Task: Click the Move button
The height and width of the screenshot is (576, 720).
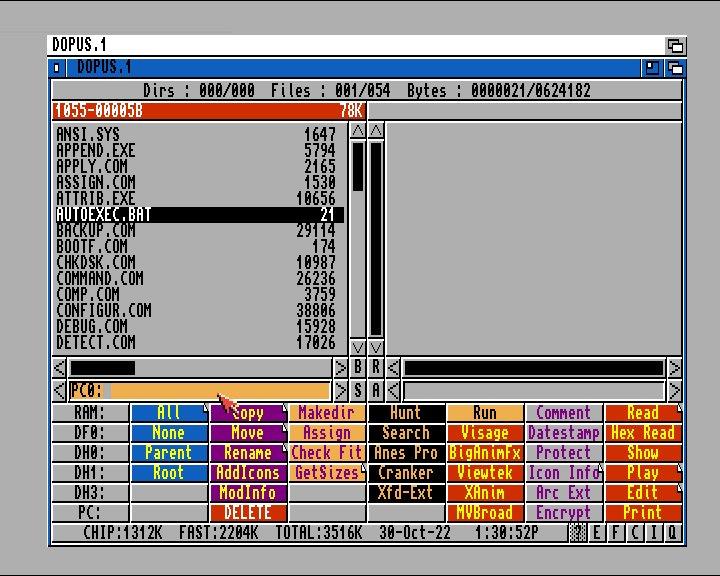Action: point(248,433)
